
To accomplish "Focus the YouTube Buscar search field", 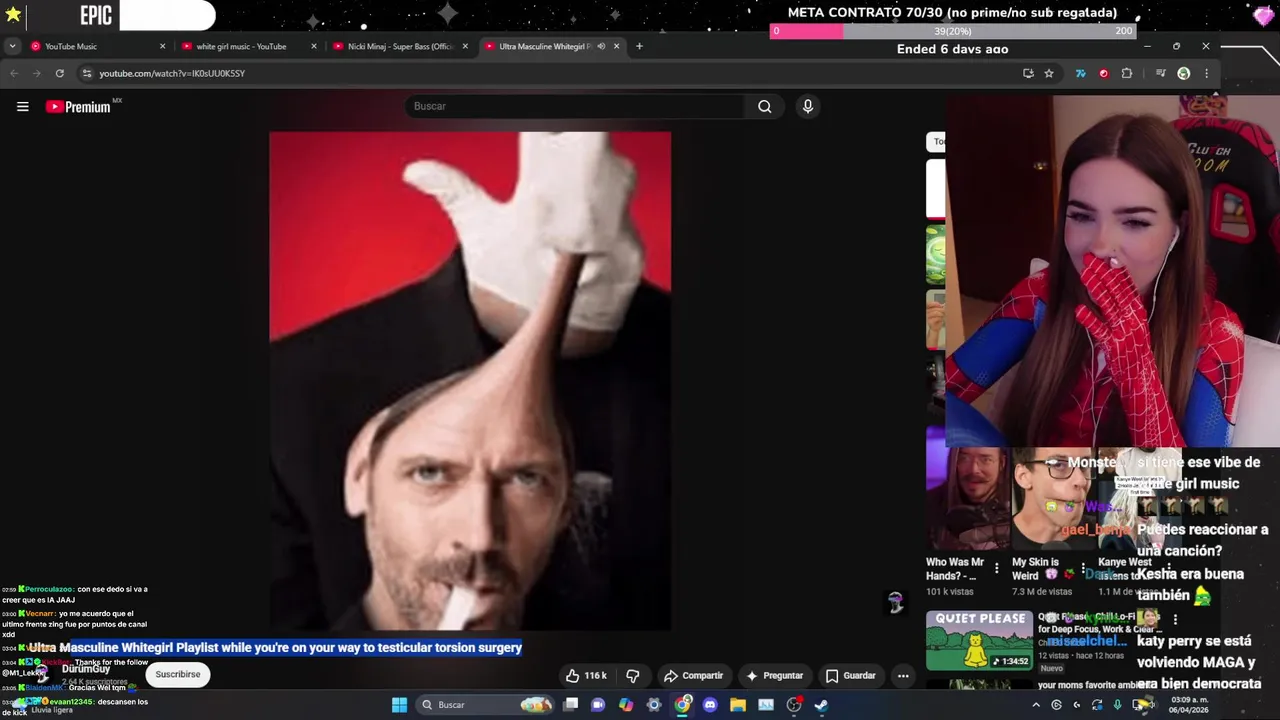I will (x=576, y=106).
